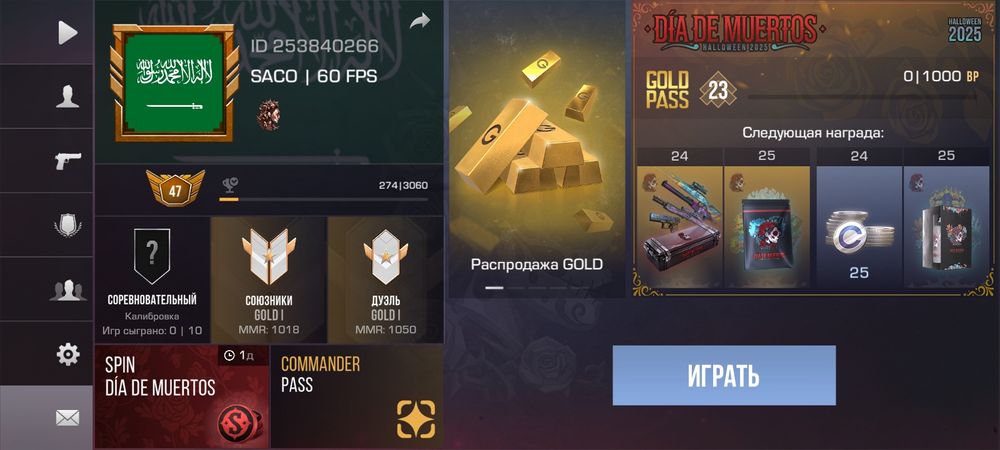Screen dimensions: 1000x450
Task: Open the shield laurel sidebar icon
Action: [68, 225]
